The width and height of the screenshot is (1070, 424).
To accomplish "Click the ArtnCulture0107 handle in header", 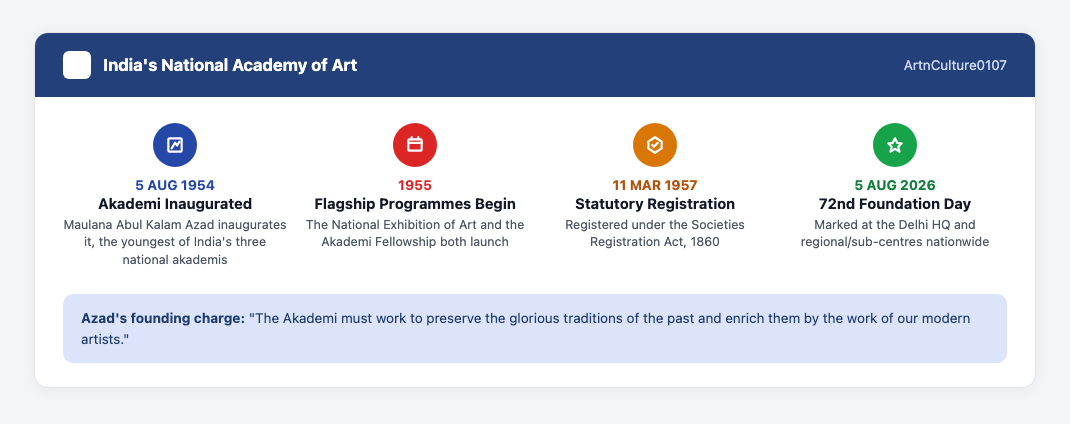I will [955, 66].
